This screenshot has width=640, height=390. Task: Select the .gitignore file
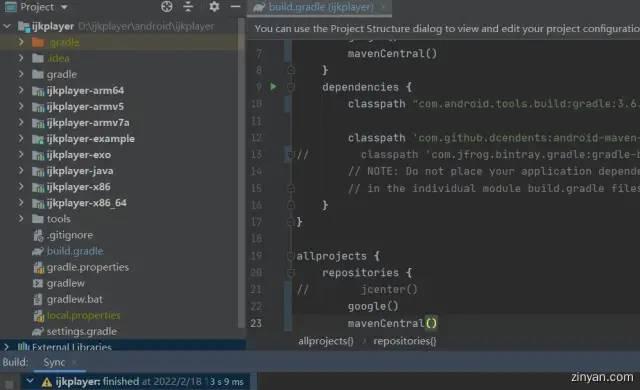[x=70, y=235]
